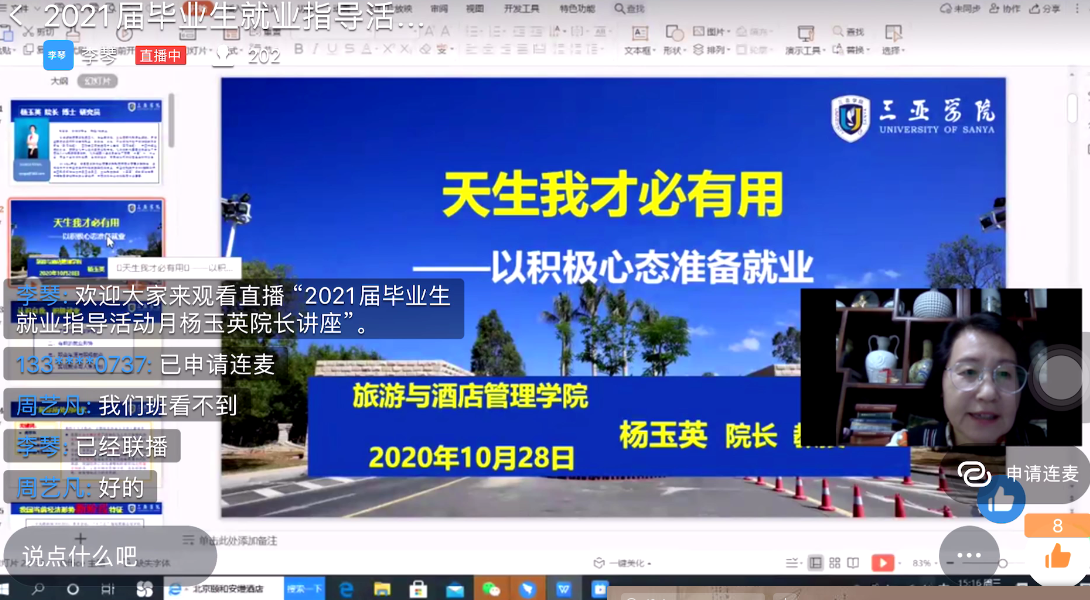The width and height of the screenshot is (1090, 600).
Task: Click the thumbs-up like icon
Action: click(1057, 556)
